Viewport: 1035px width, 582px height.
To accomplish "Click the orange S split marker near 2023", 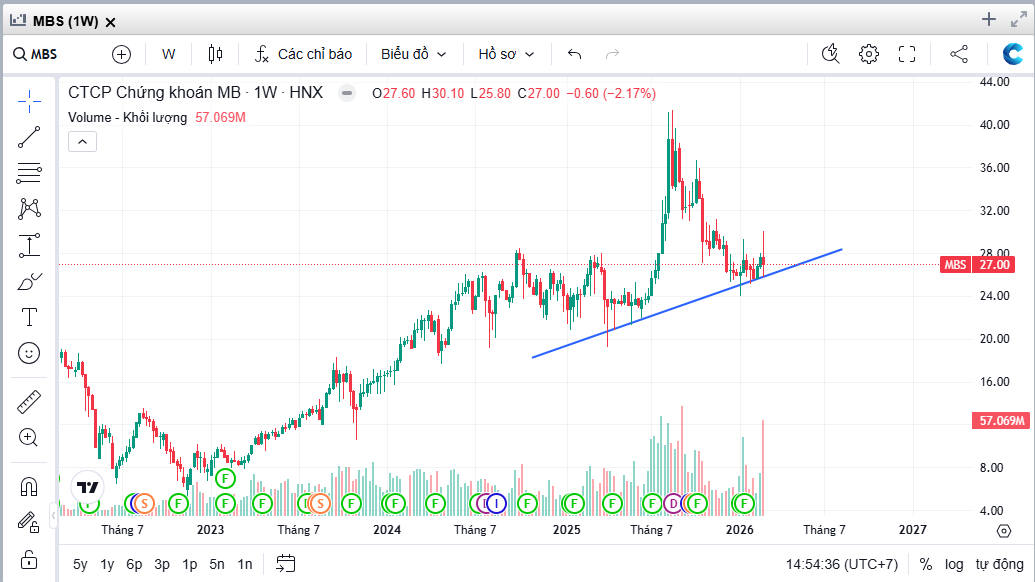I will pos(143,504).
